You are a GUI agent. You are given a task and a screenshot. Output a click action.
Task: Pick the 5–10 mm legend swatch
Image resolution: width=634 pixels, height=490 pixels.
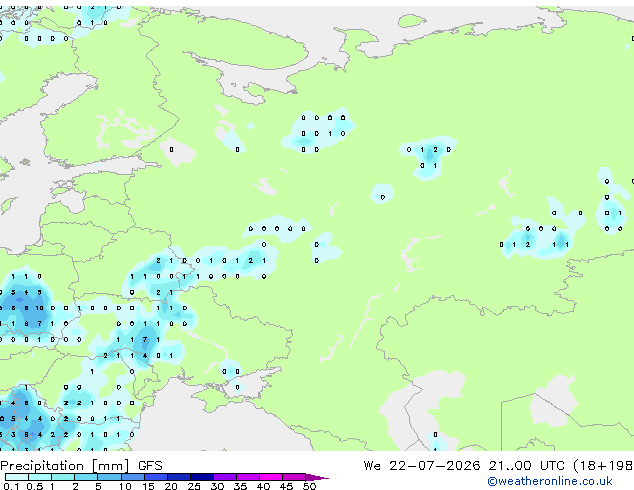point(109,477)
